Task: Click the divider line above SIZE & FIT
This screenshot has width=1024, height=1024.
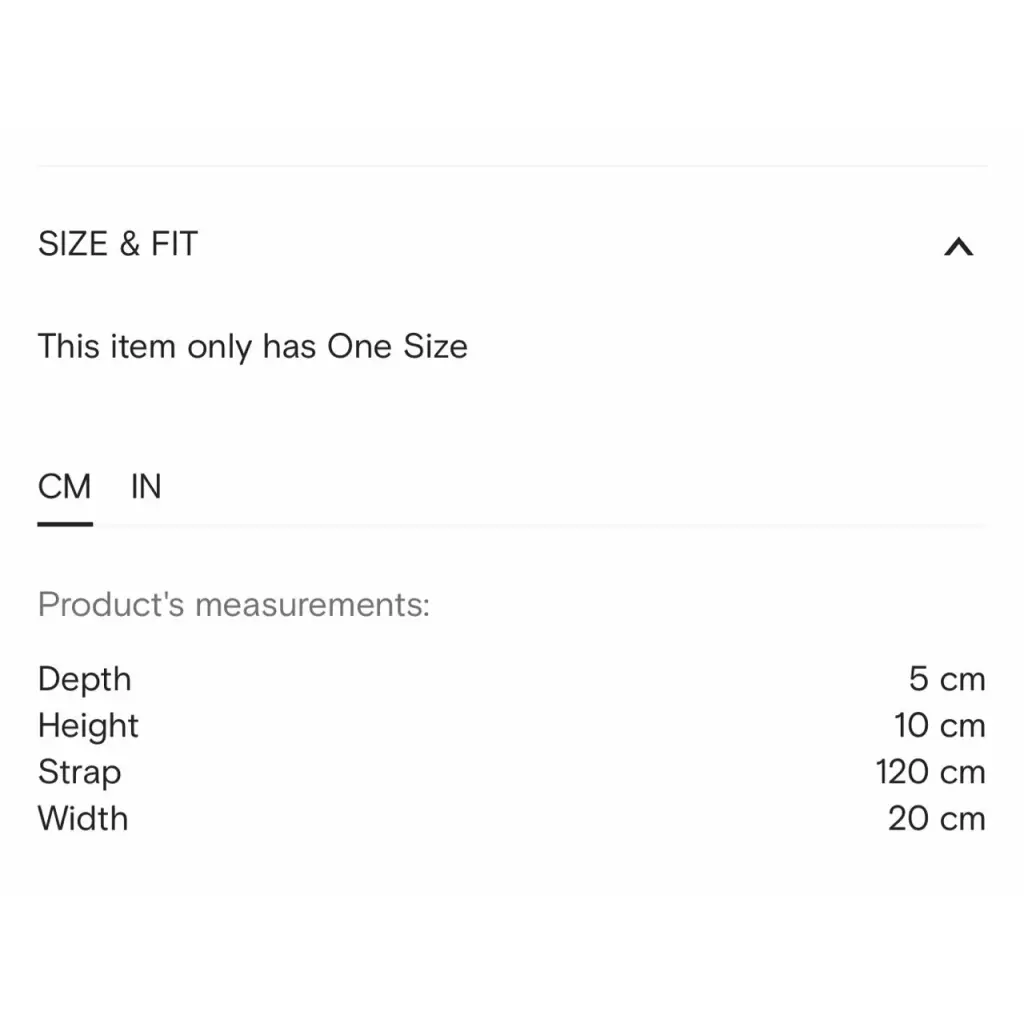Action: tap(512, 166)
